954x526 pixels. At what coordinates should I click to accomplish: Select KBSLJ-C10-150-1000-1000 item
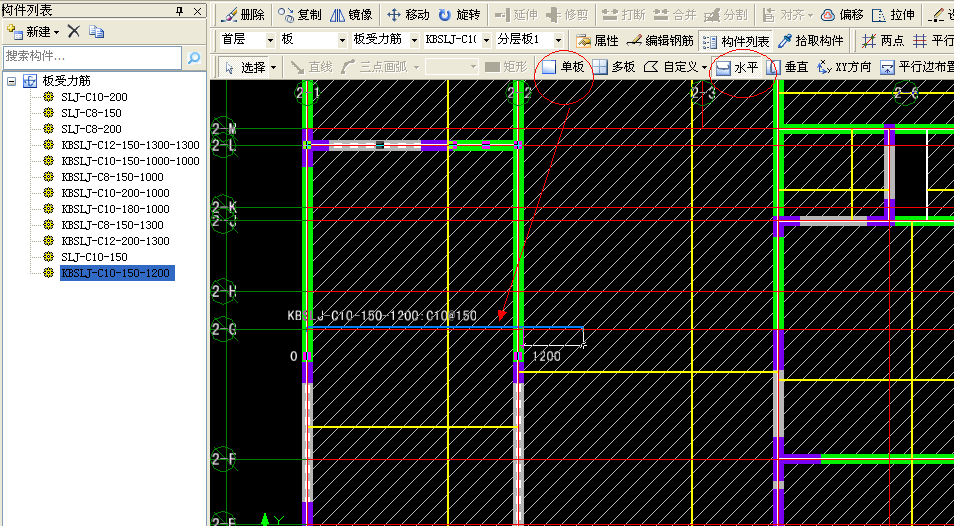click(x=130, y=161)
